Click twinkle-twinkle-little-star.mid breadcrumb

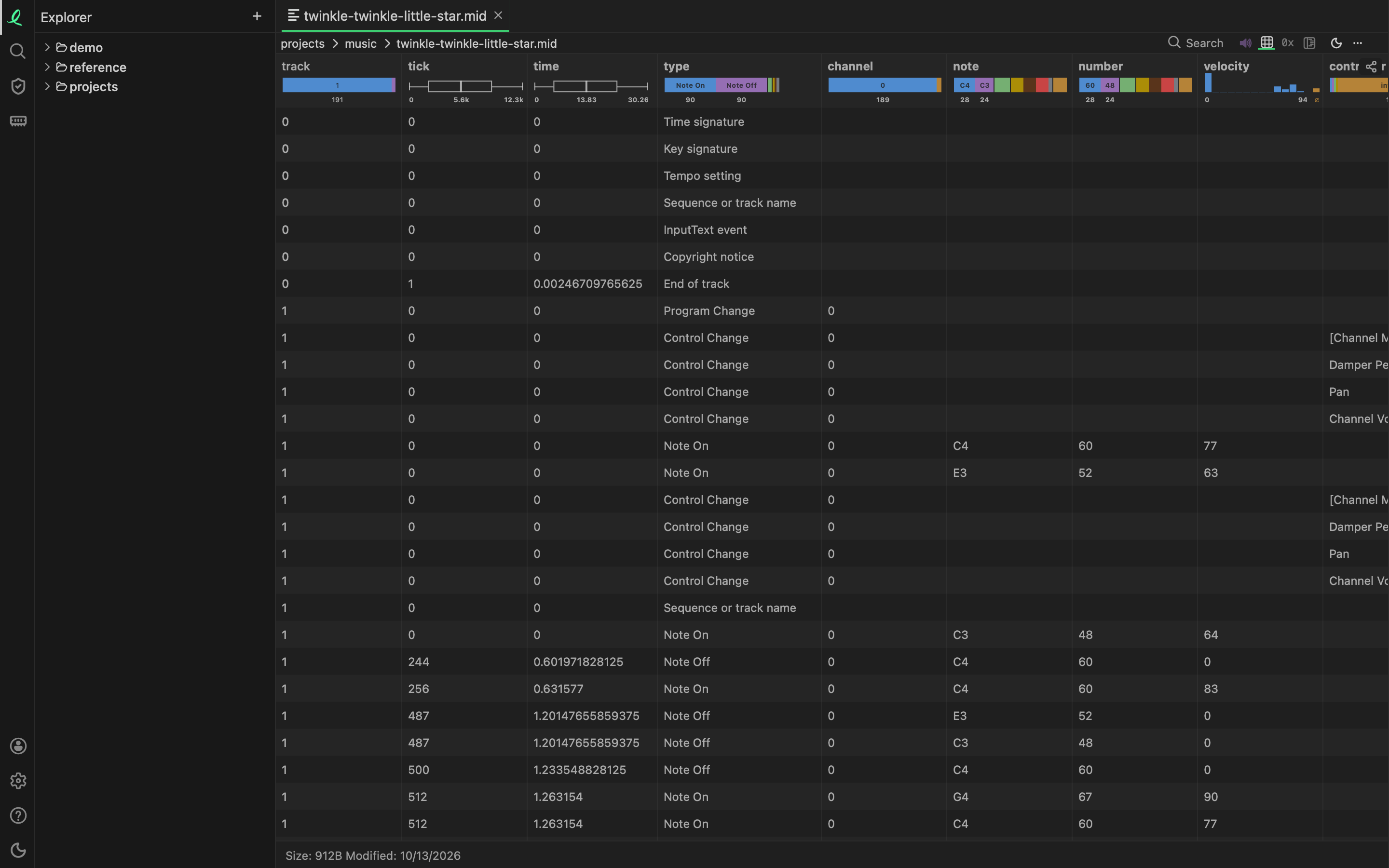click(x=477, y=43)
